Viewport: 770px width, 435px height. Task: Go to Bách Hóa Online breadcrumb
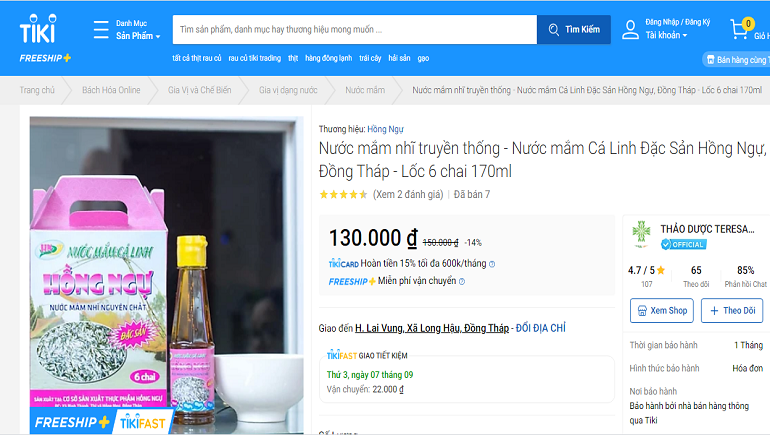point(111,90)
